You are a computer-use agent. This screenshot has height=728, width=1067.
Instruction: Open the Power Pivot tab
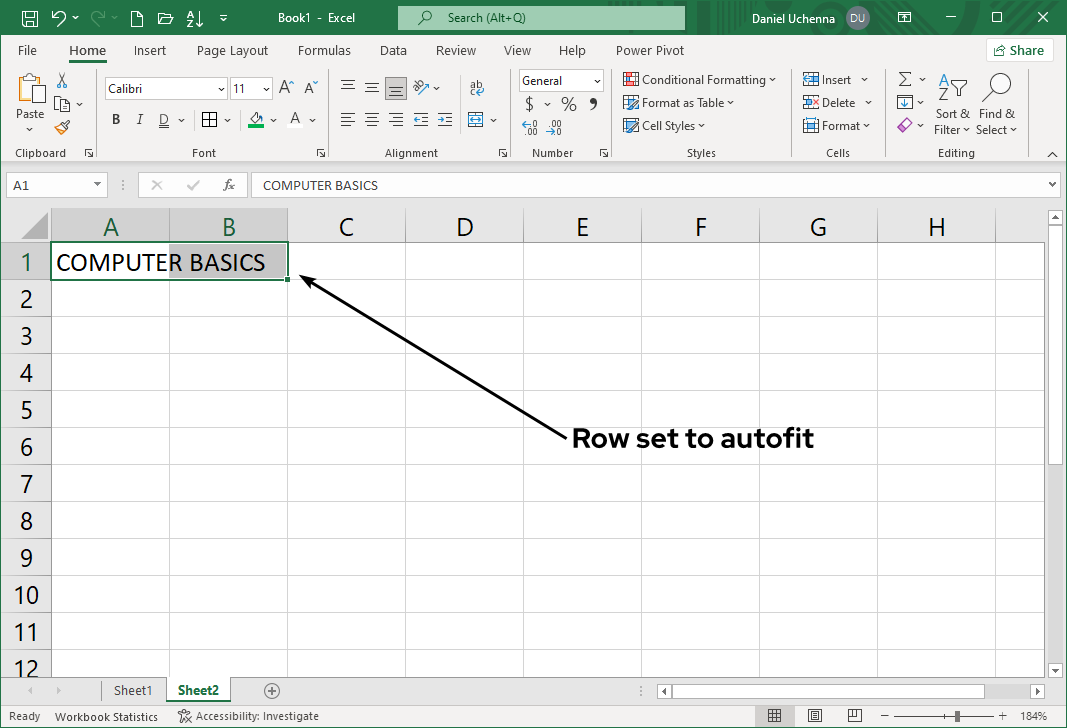coord(649,50)
